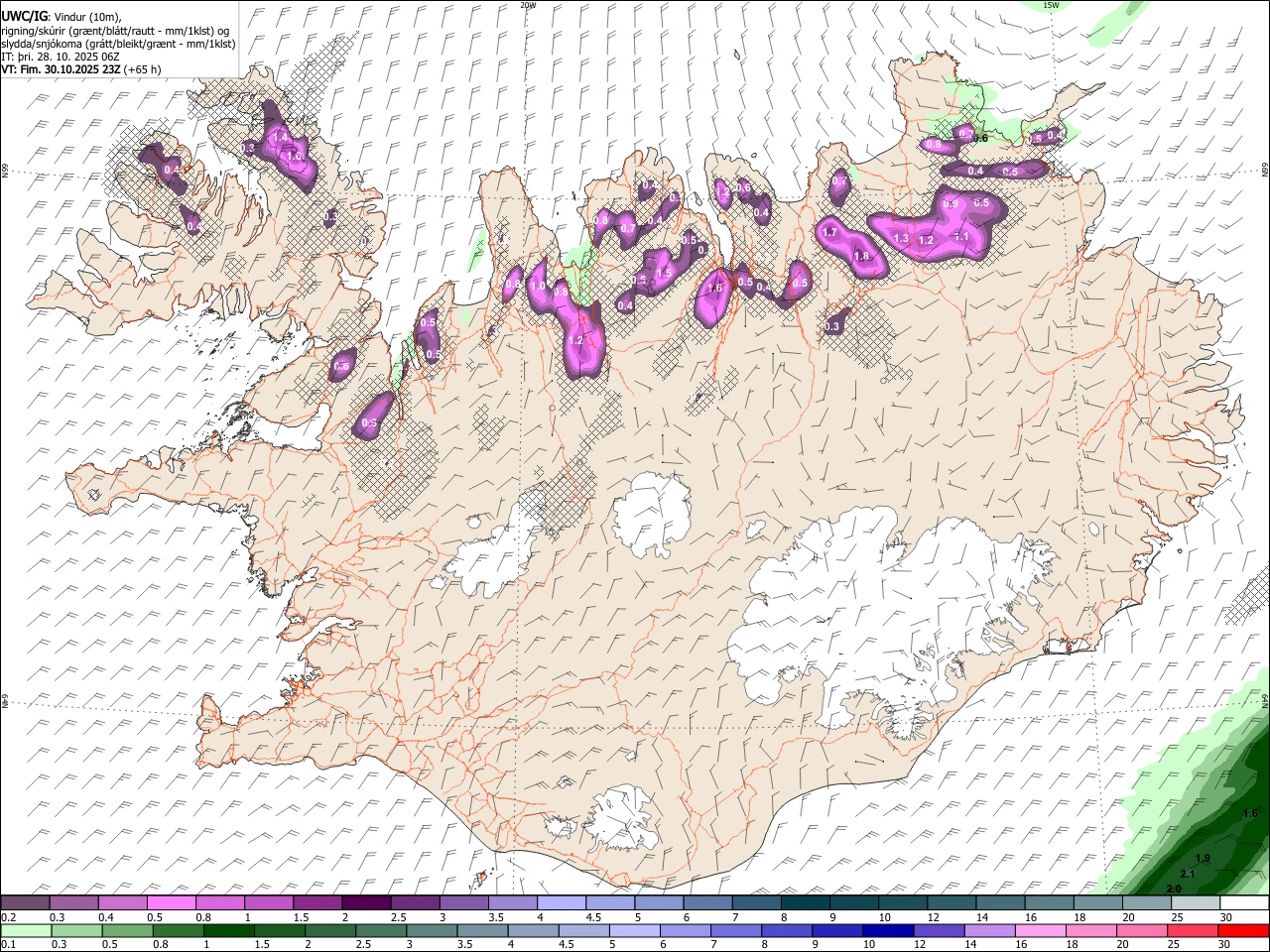
Task: Click the '(+65 h)' forecast offset
Action: [x=143, y=69]
